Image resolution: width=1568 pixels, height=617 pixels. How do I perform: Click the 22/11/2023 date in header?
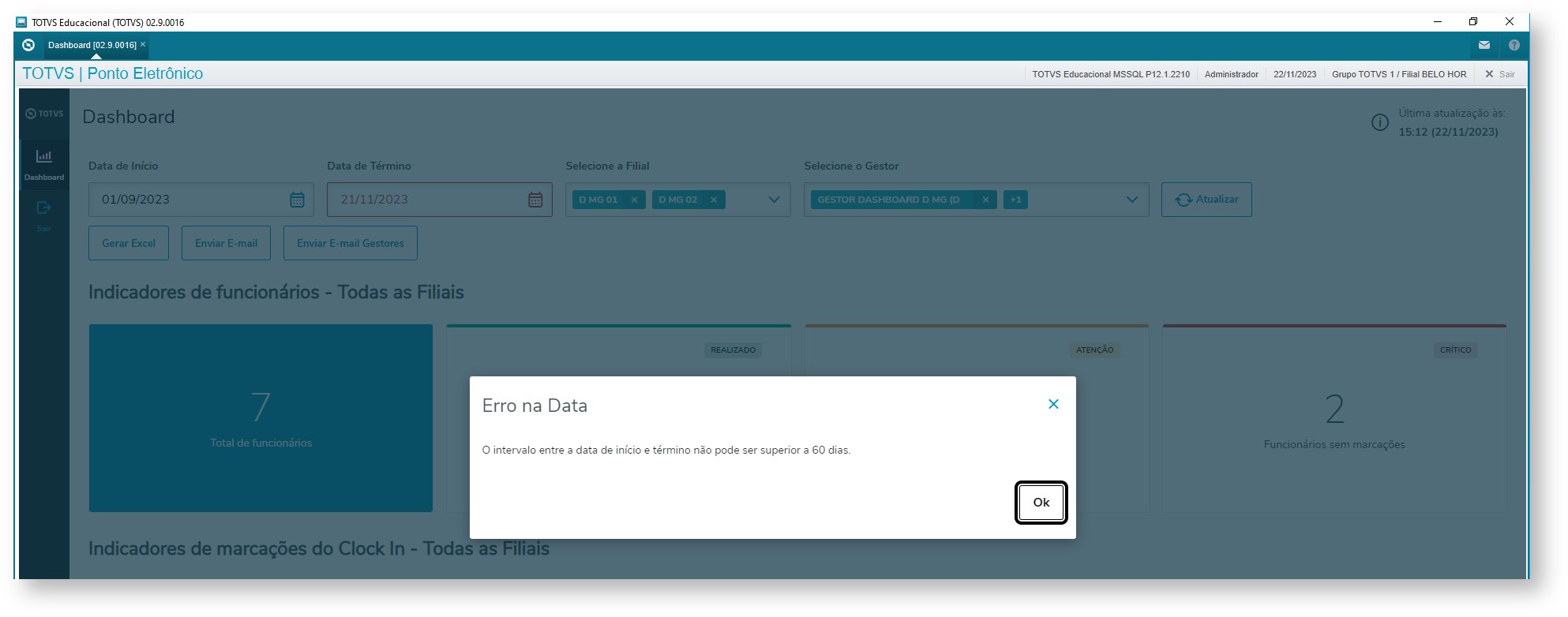(1295, 74)
